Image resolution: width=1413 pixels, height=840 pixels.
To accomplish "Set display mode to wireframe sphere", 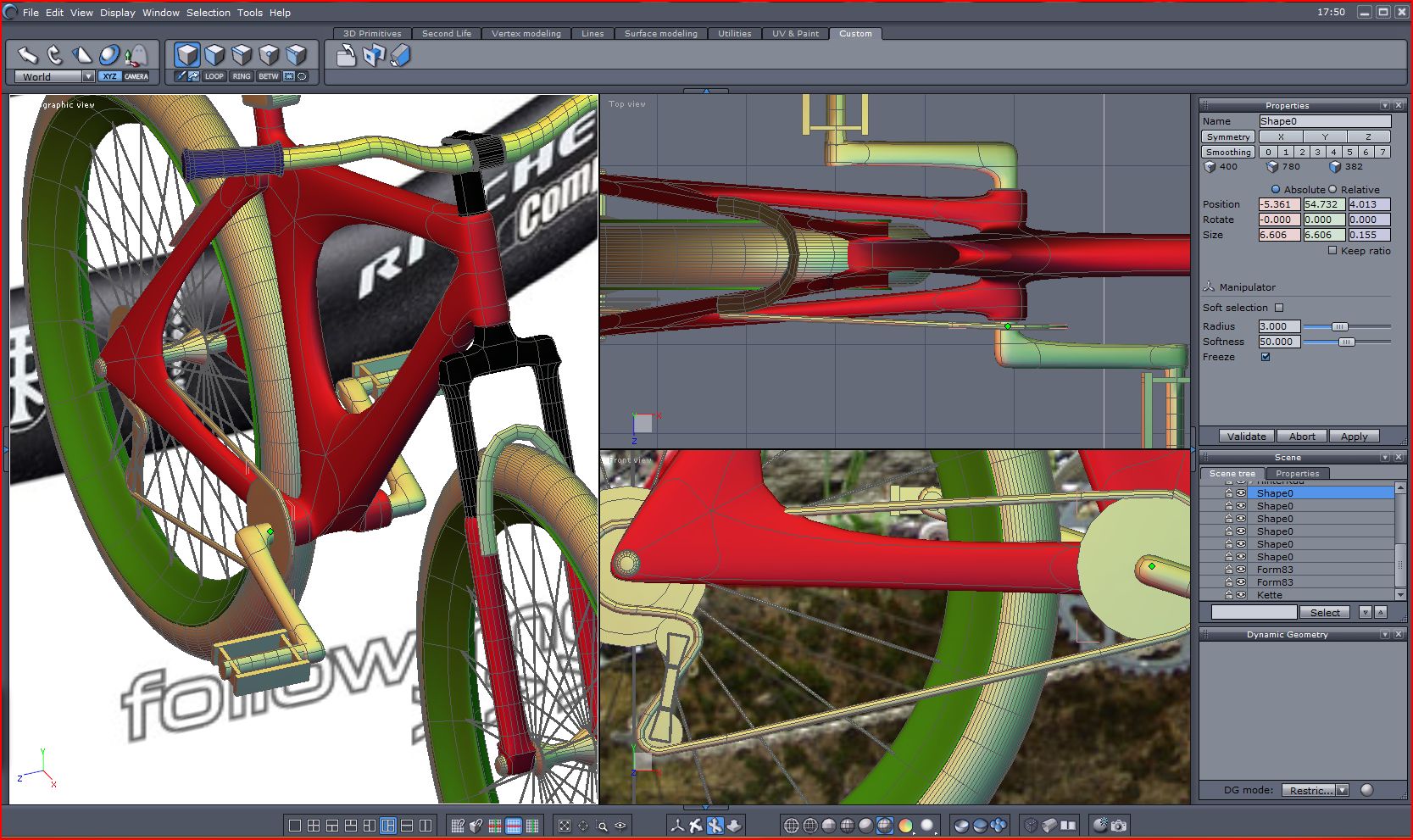I will [792, 826].
